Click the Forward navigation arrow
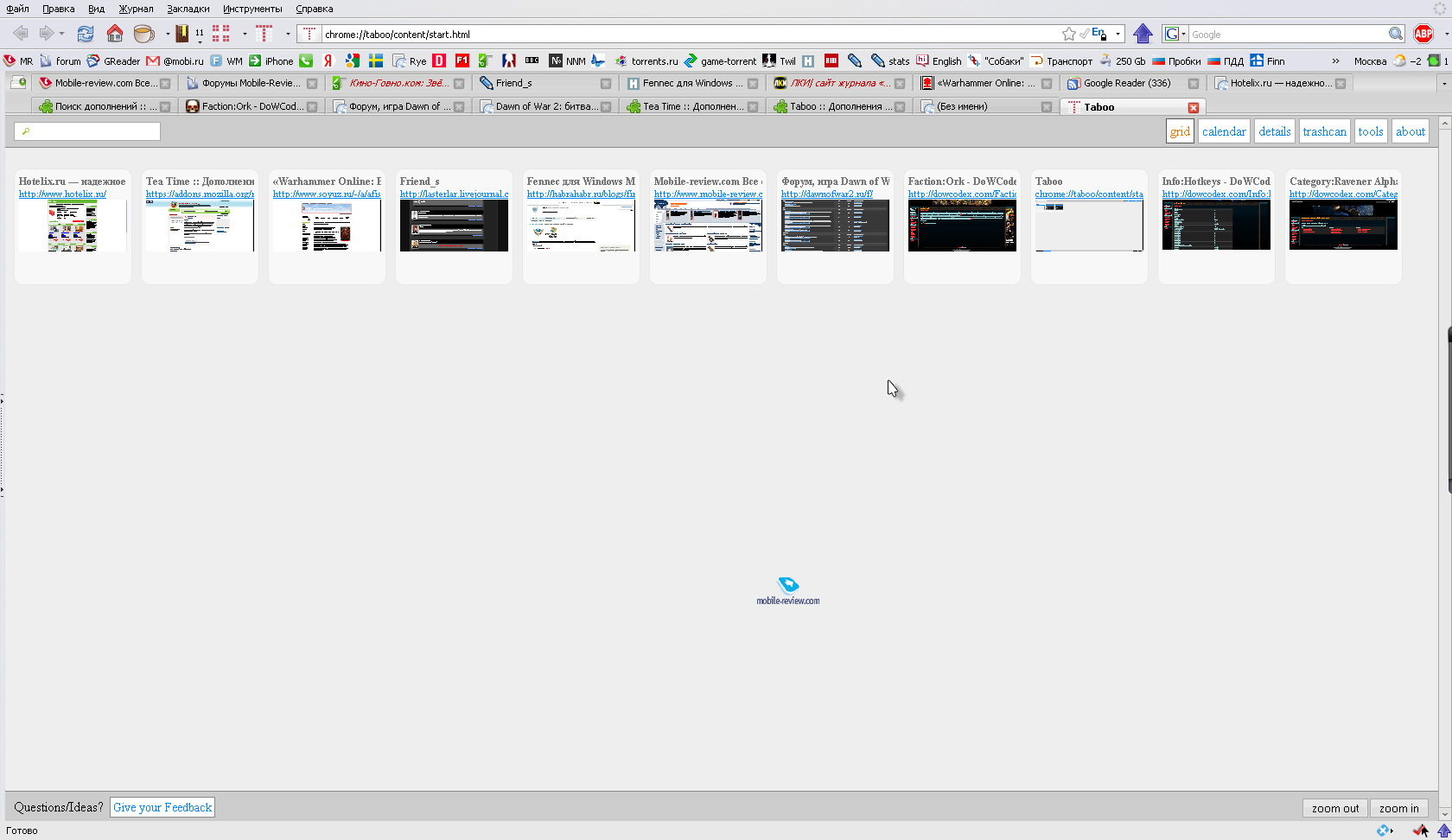The height and width of the screenshot is (840, 1452). tap(47, 34)
